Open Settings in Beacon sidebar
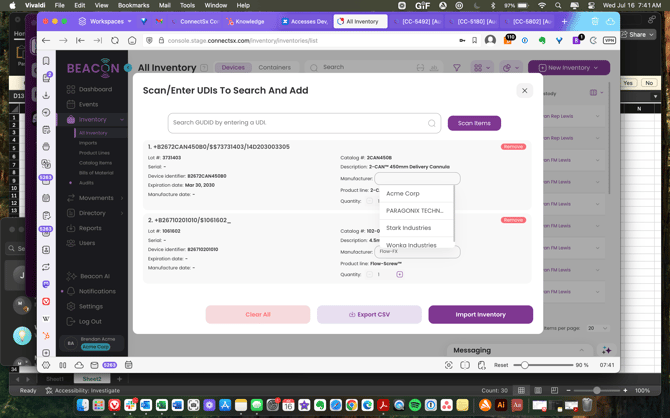Screen dimensions: 670x418 tap(91, 306)
